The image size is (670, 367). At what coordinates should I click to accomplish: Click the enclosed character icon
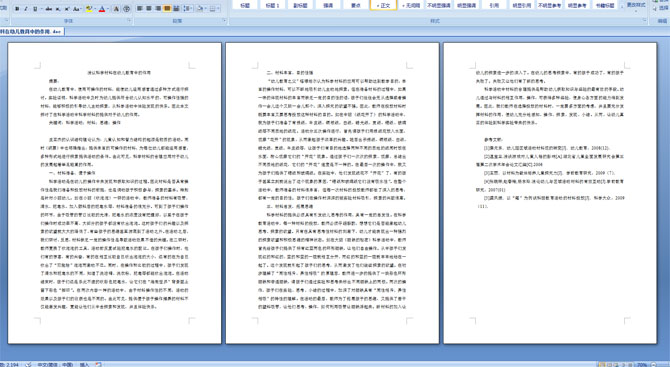pos(126,9)
